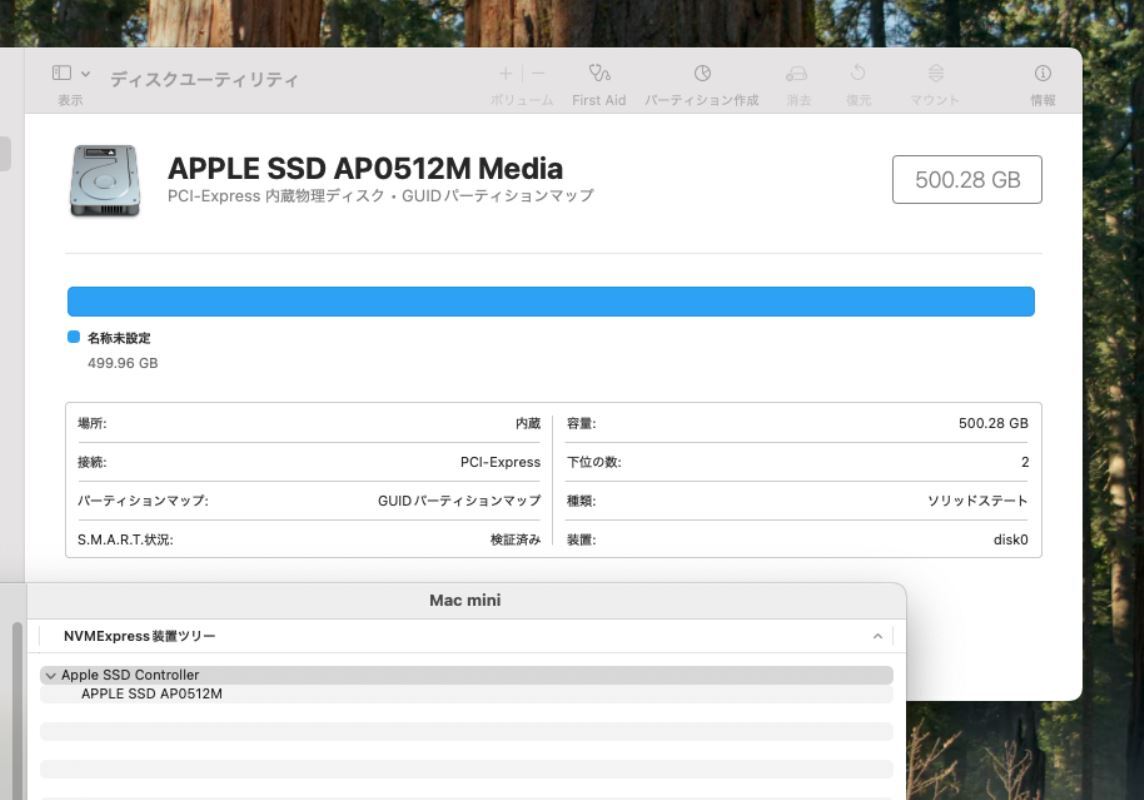Select APPLE SSD AP0512M in device tree
Viewport: 1144px width, 800px height.
coord(151,693)
